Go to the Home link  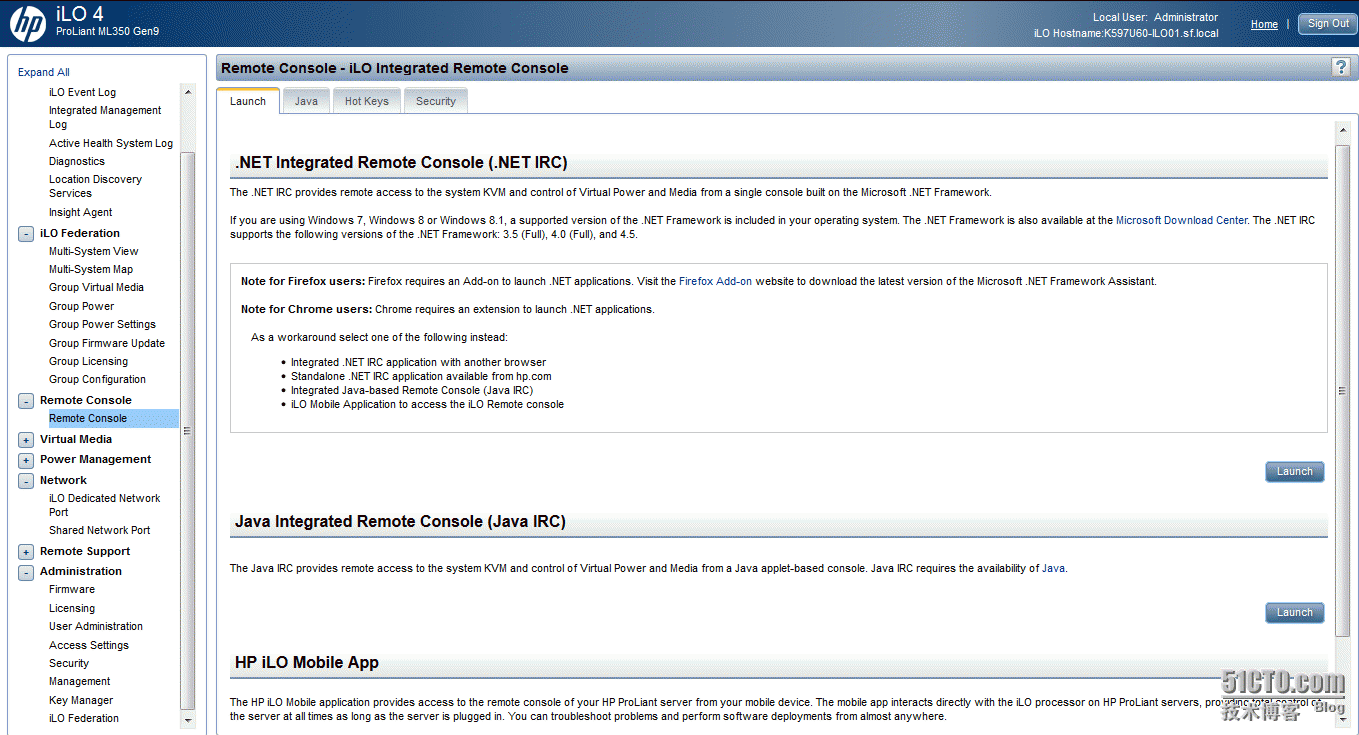(x=1264, y=24)
